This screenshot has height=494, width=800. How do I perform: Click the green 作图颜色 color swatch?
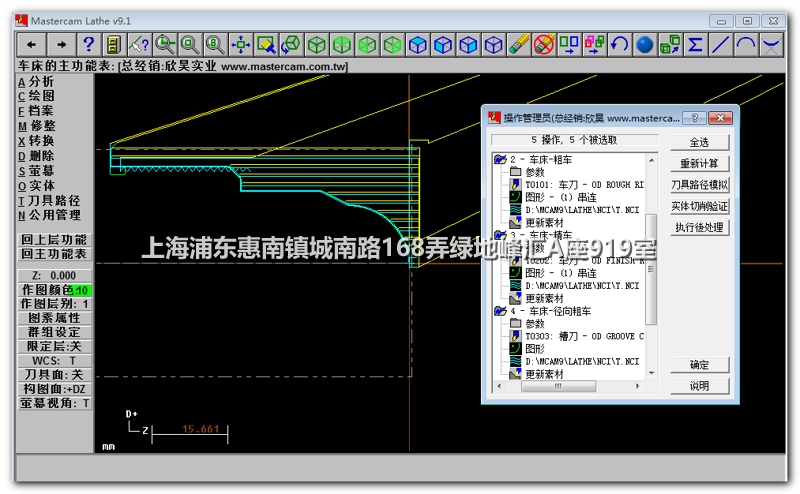tap(82, 290)
